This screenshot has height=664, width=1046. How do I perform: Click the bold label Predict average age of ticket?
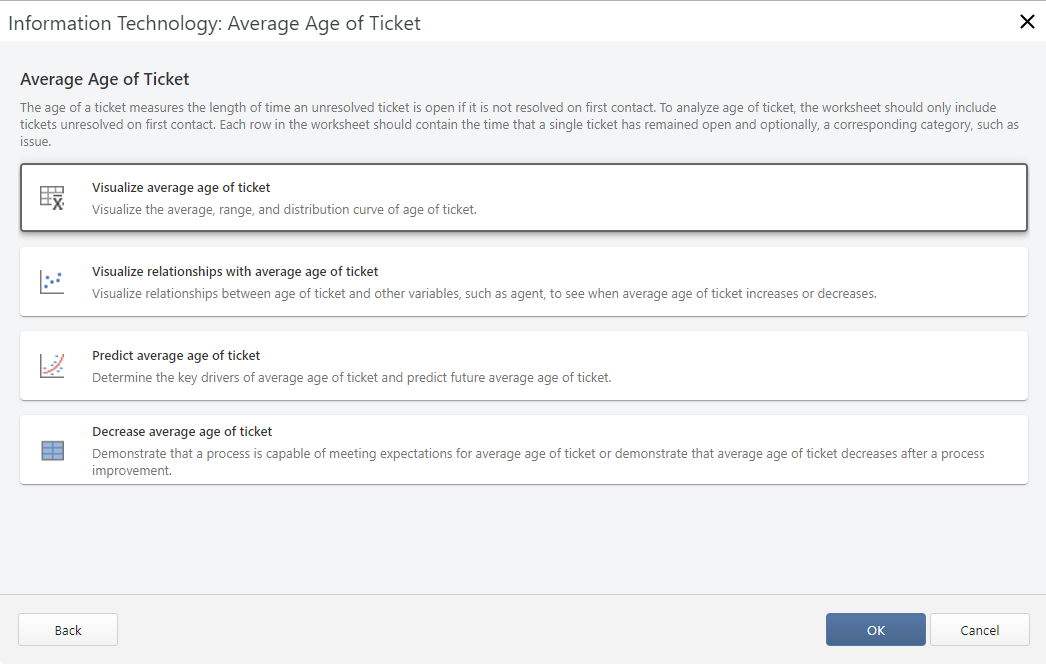click(x=176, y=355)
